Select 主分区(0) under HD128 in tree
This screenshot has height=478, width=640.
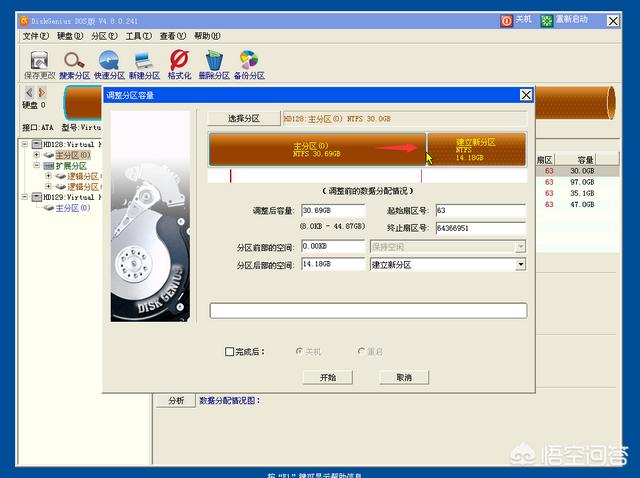[x=73, y=155]
